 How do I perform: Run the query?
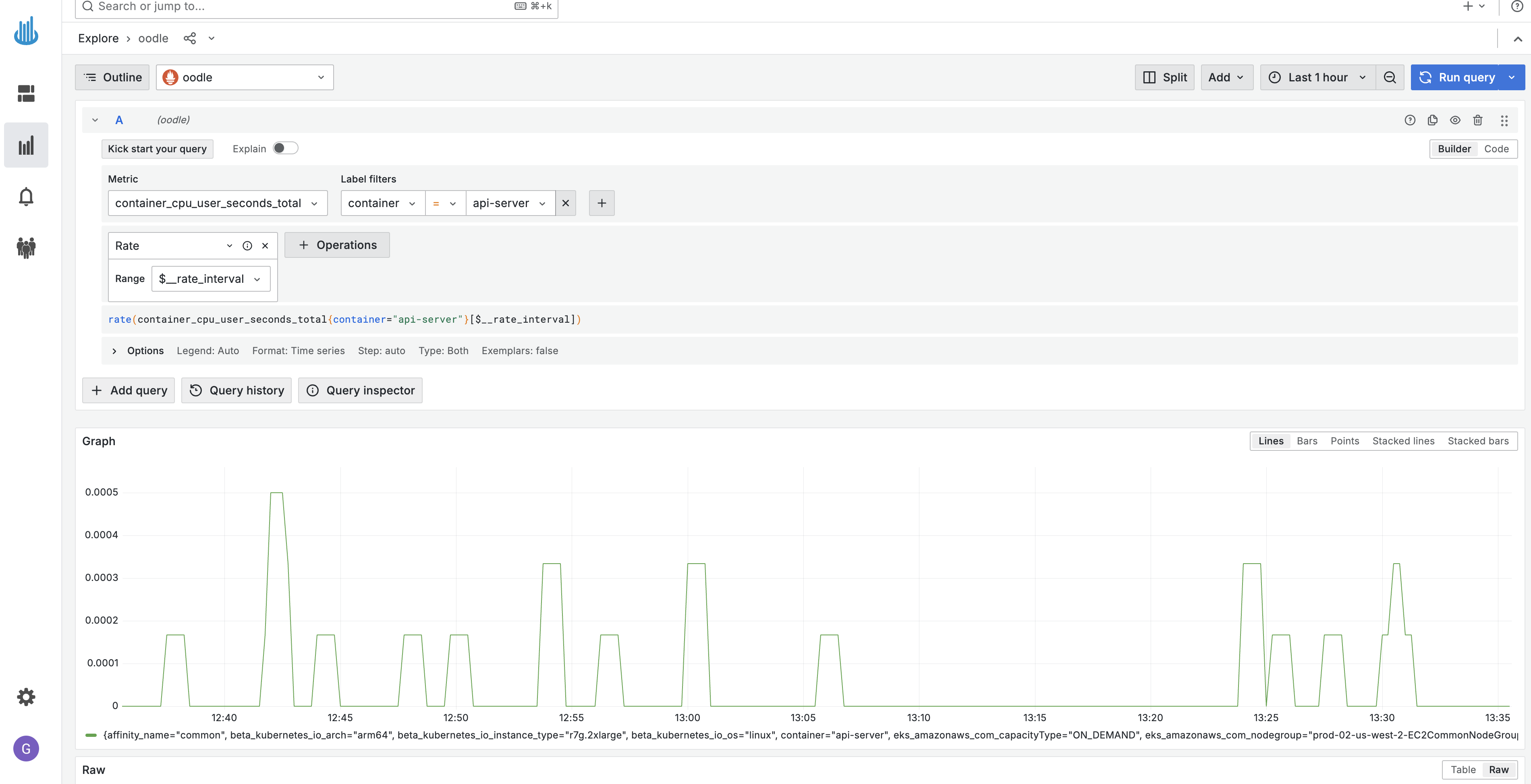tap(1456, 77)
